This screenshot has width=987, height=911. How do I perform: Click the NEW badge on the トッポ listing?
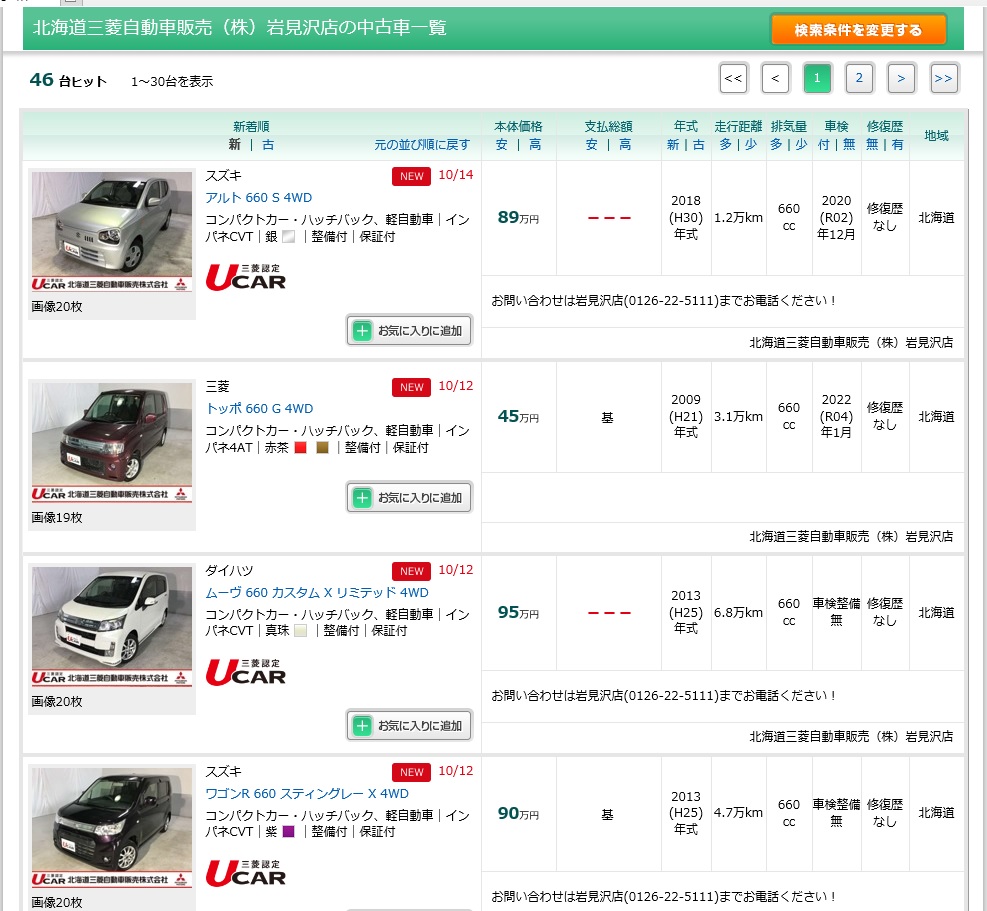tap(411, 387)
